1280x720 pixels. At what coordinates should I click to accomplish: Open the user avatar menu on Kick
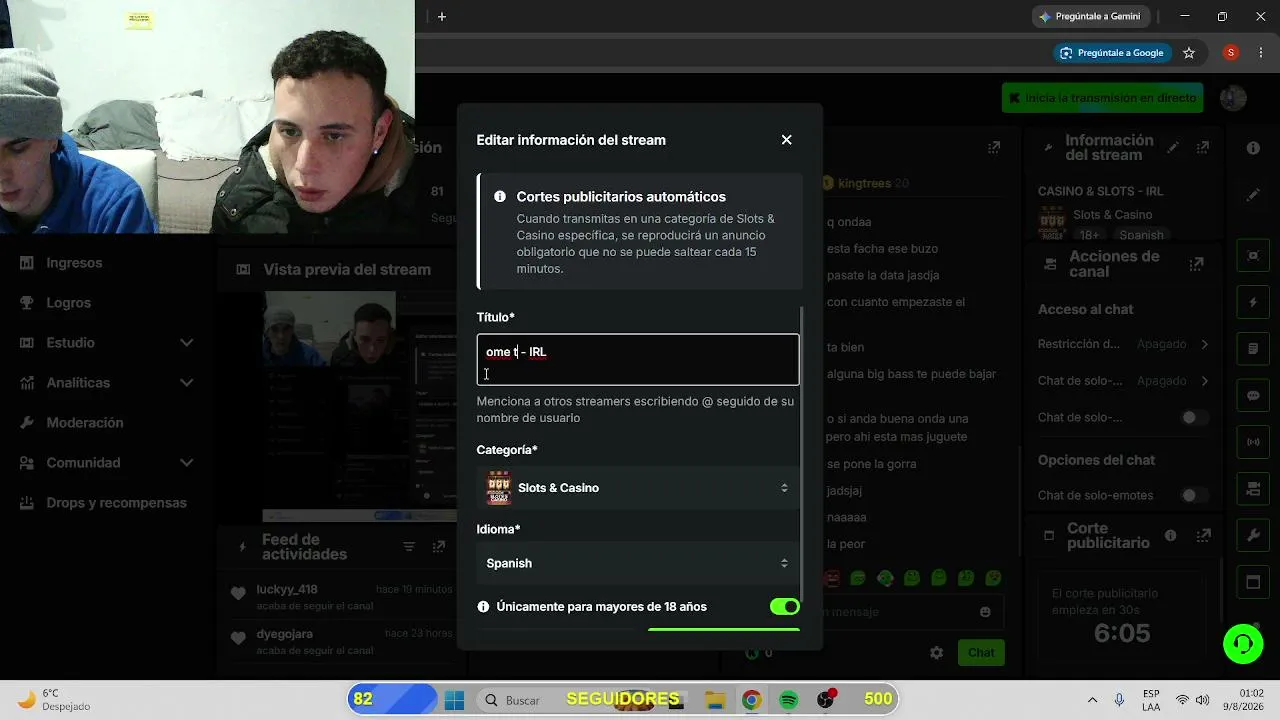point(1233,98)
